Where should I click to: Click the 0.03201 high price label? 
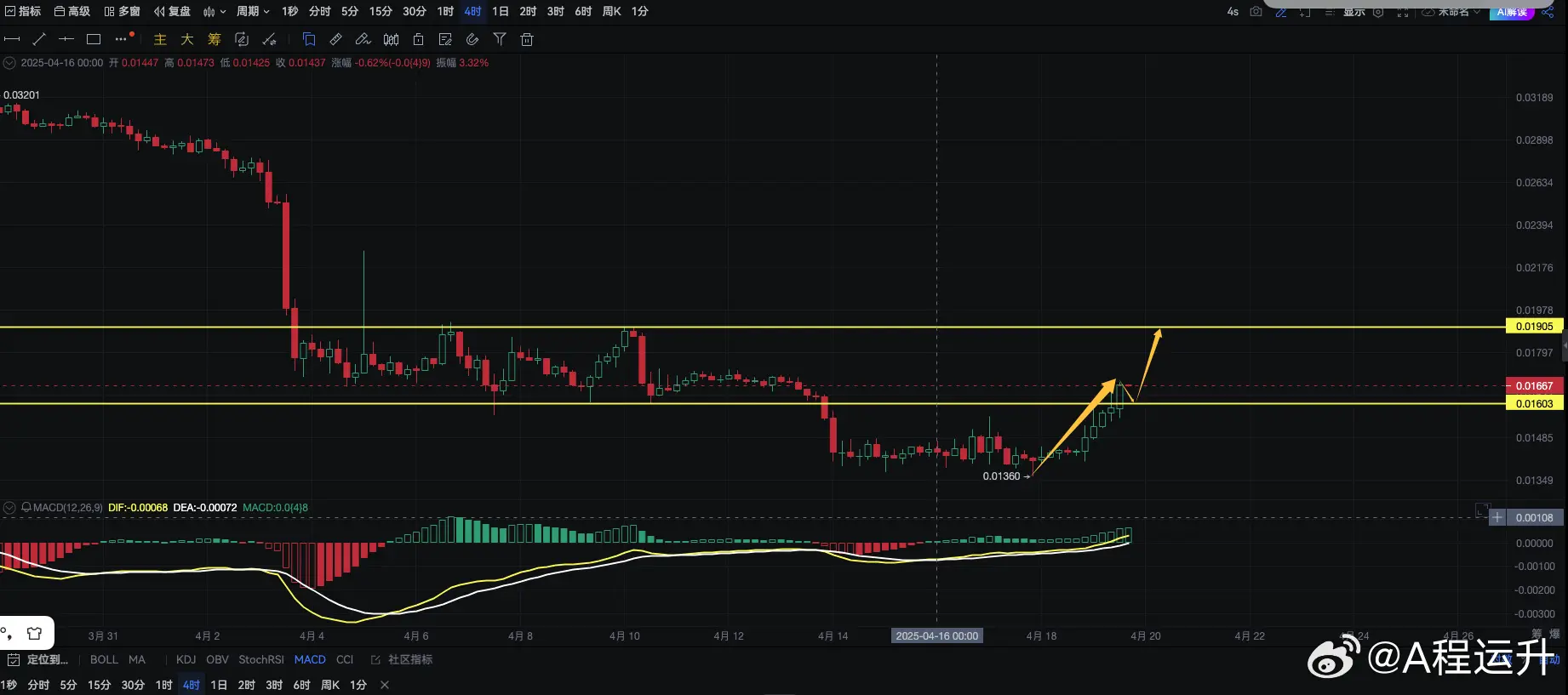coord(21,95)
